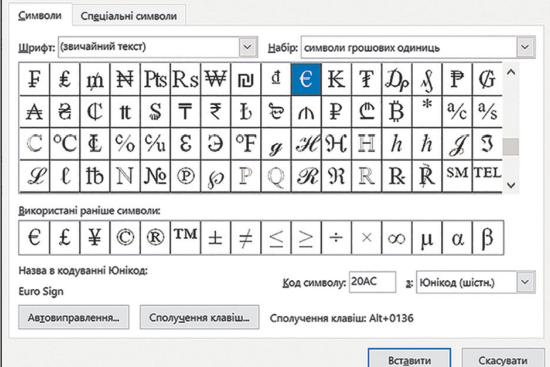Click the Alt+0136 shortcut text
Screen dimensions: 550x367
[391, 318]
